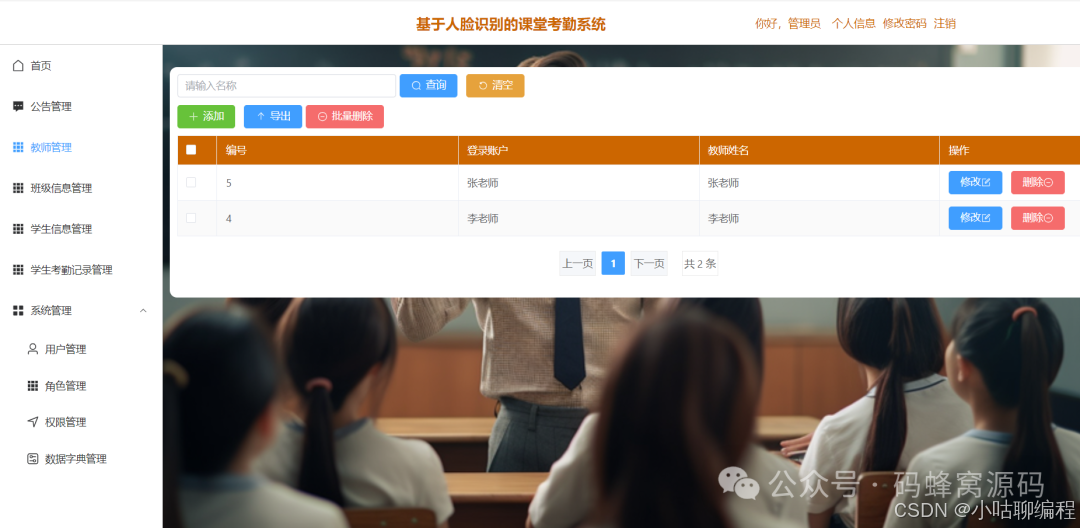Click the chat bubble icon beside 公告管理
The width and height of the screenshot is (1080, 528).
click(18, 107)
